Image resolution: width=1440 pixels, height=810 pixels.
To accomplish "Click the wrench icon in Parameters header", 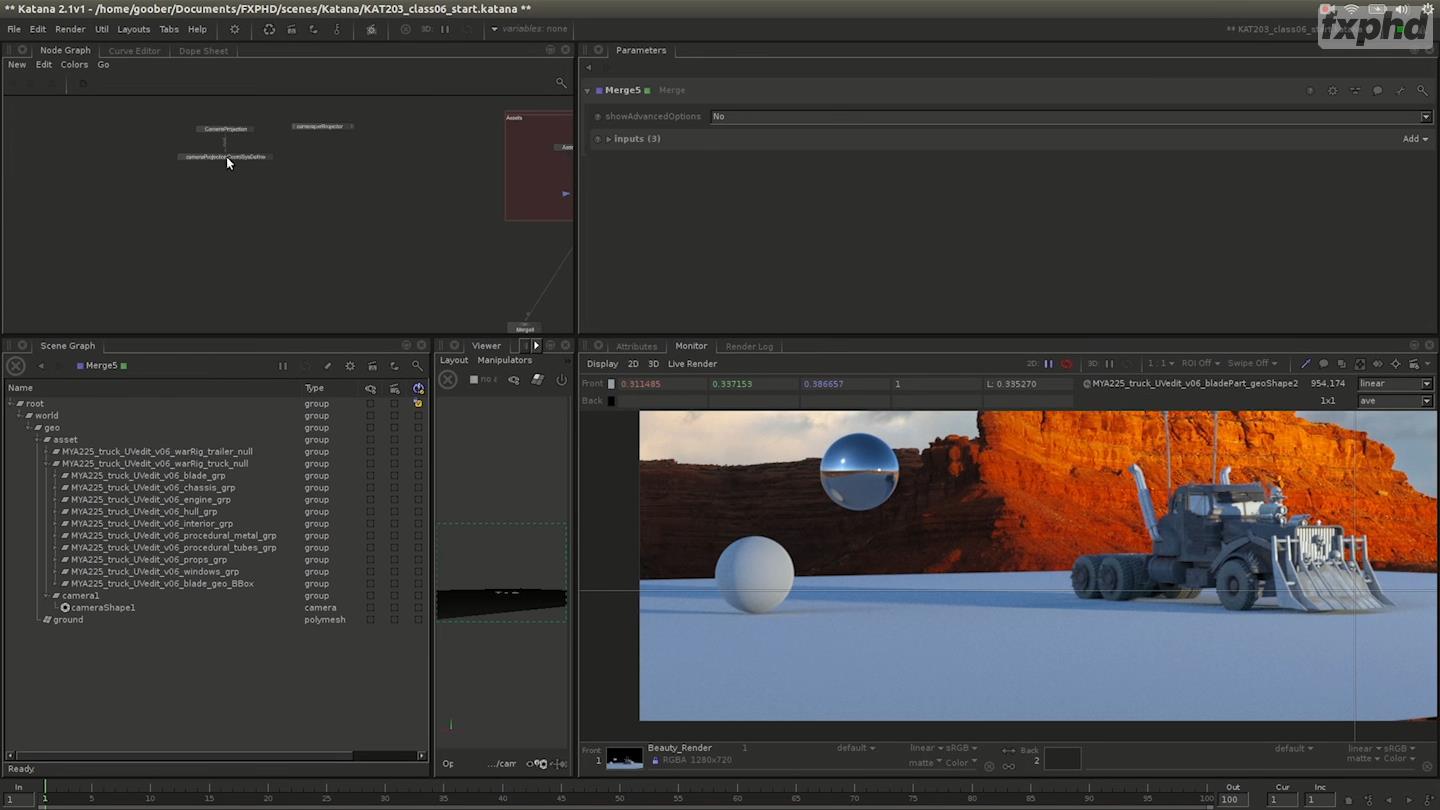I will tap(1399, 90).
